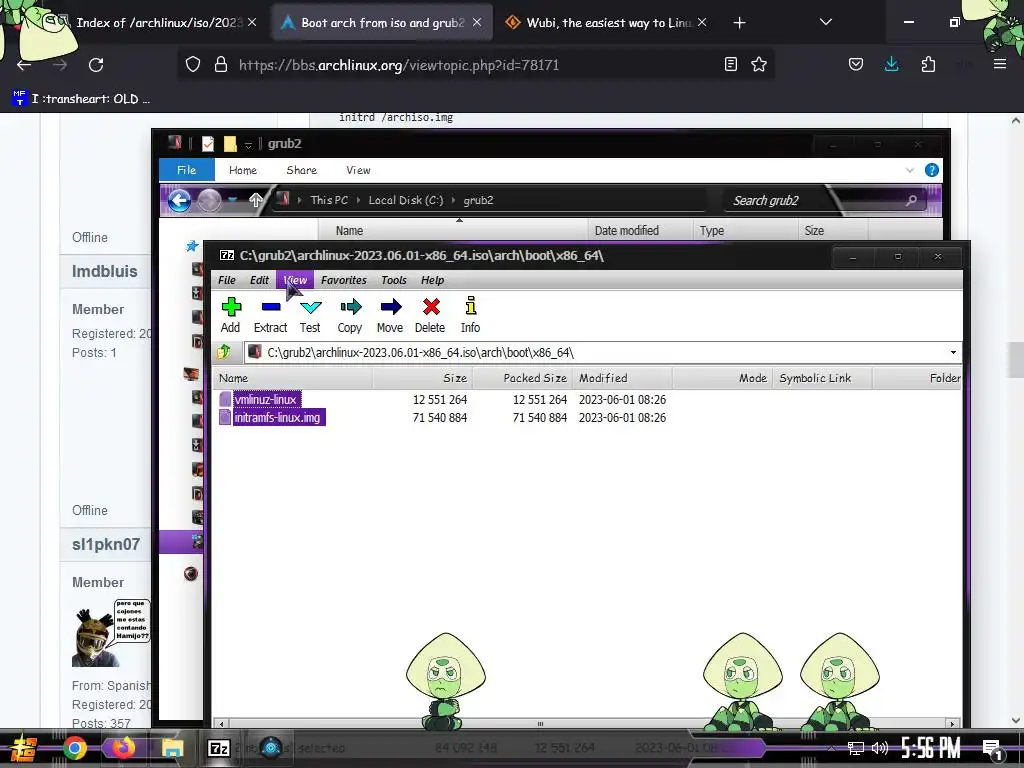The height and width of the screenshot is (768, 1024).
Task: Open the Firefox hamburger menu
Action: (x=1000, y=65)
